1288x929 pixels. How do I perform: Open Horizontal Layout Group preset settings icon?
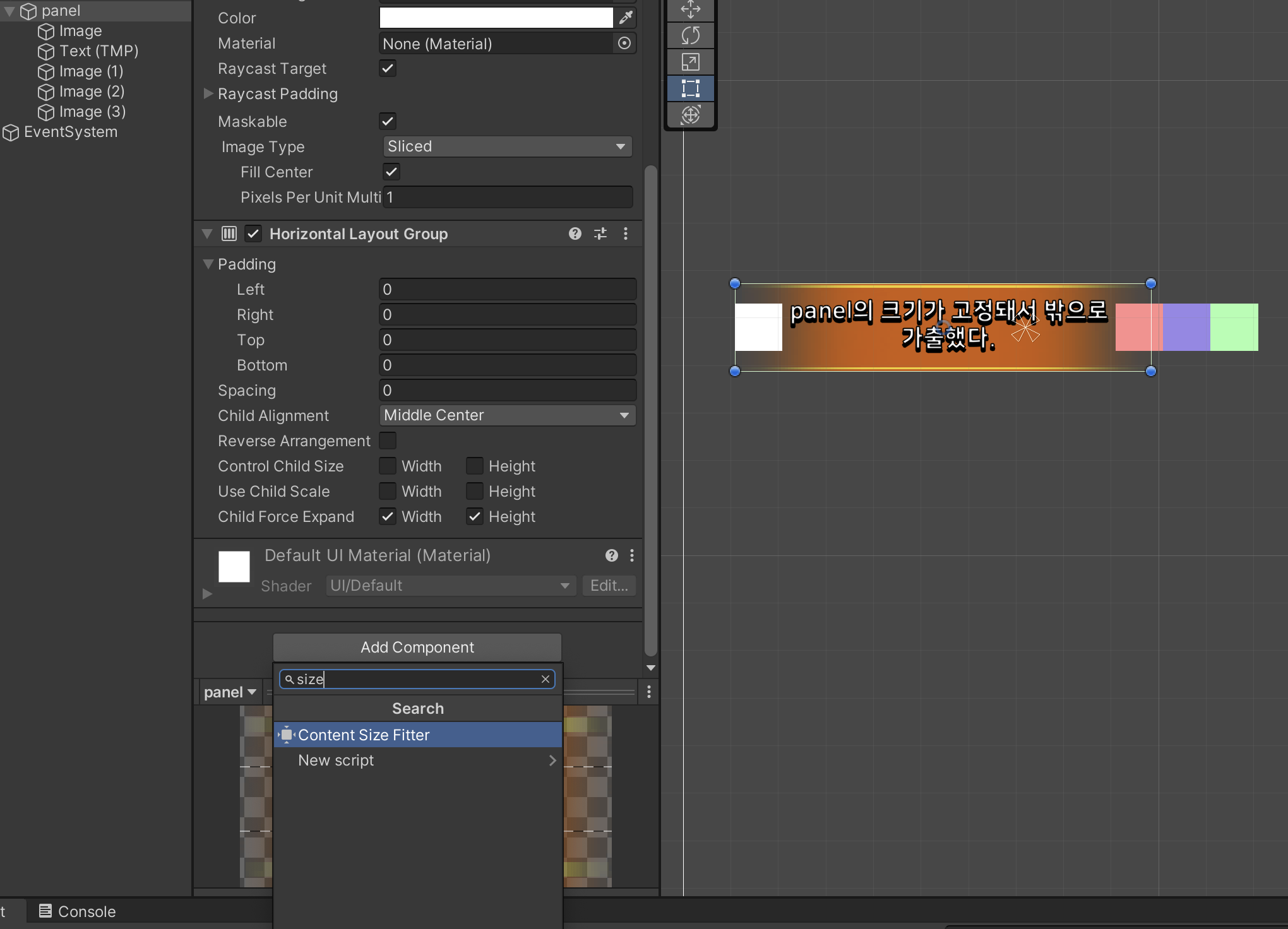[600, 234]
